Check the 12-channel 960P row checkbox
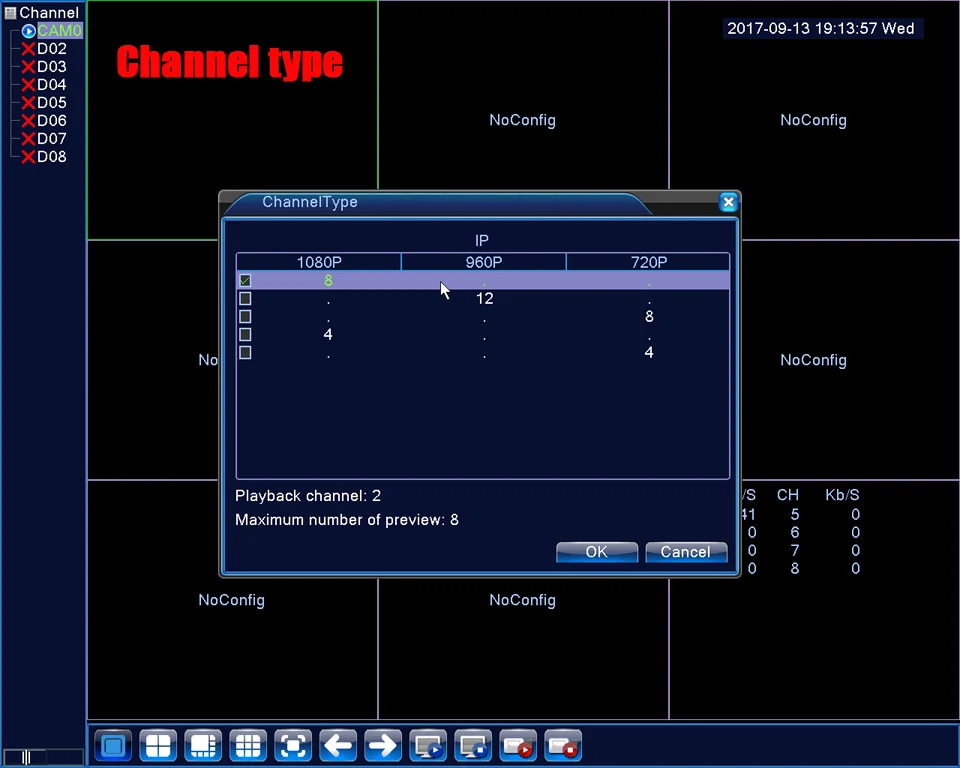Viewport: 960px width, 768px height. (245, 298)
